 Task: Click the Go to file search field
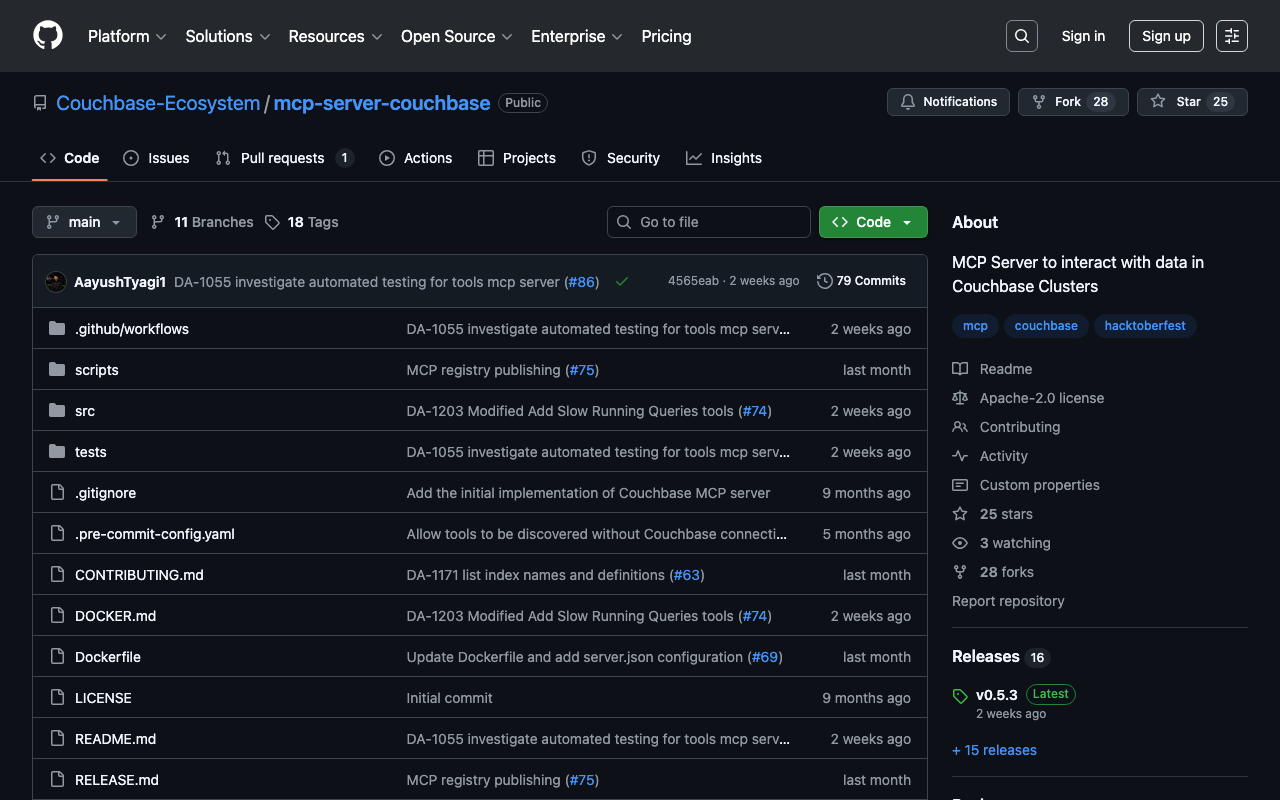709,222
